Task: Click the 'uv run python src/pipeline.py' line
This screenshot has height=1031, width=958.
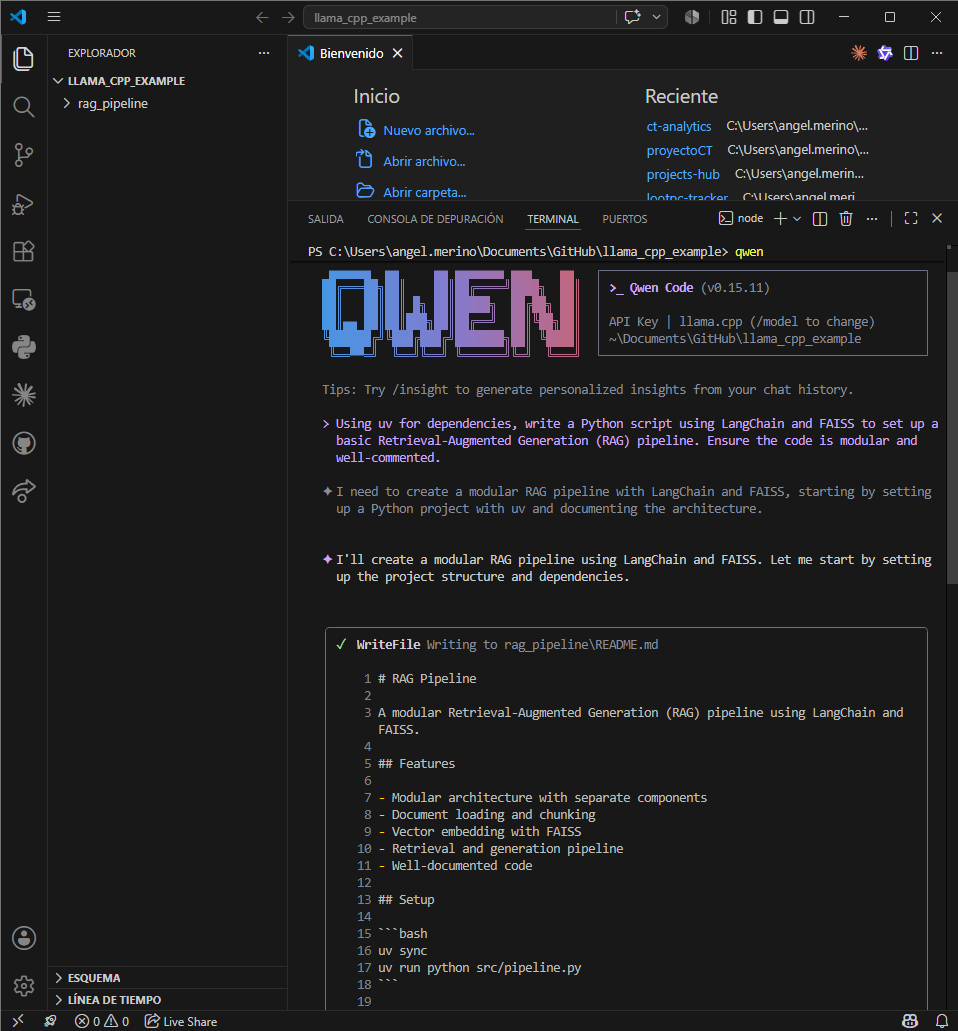Action: point(479,967)
